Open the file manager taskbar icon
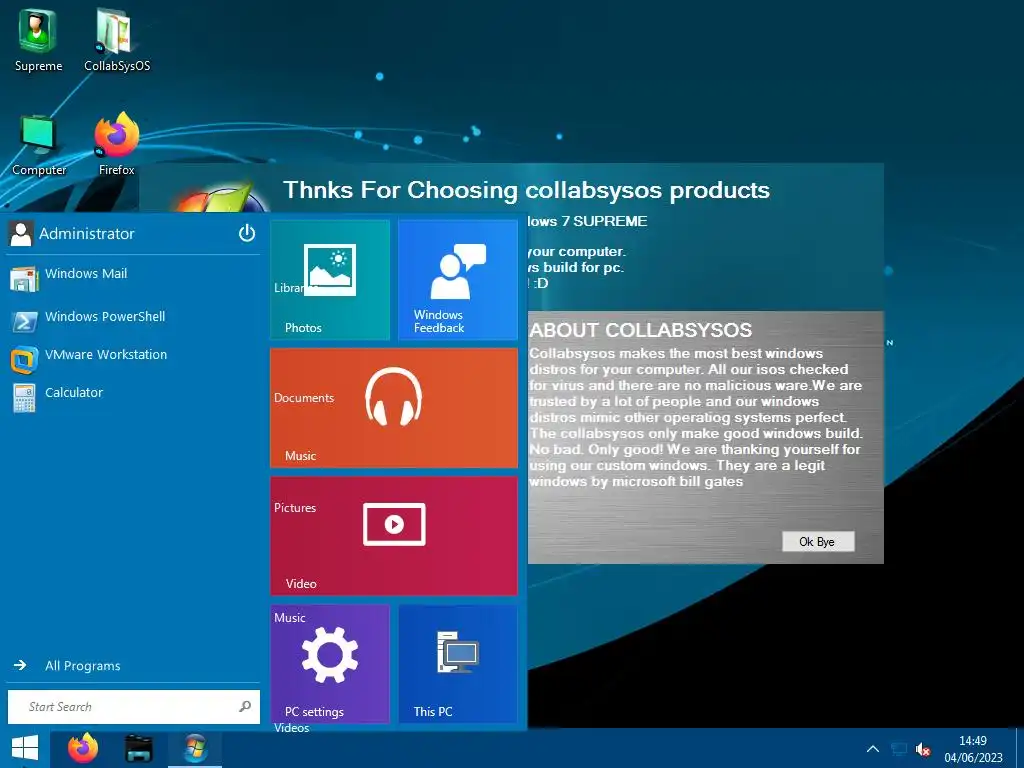This screenshot has height=768, width=1024. (x=138, y=749)
